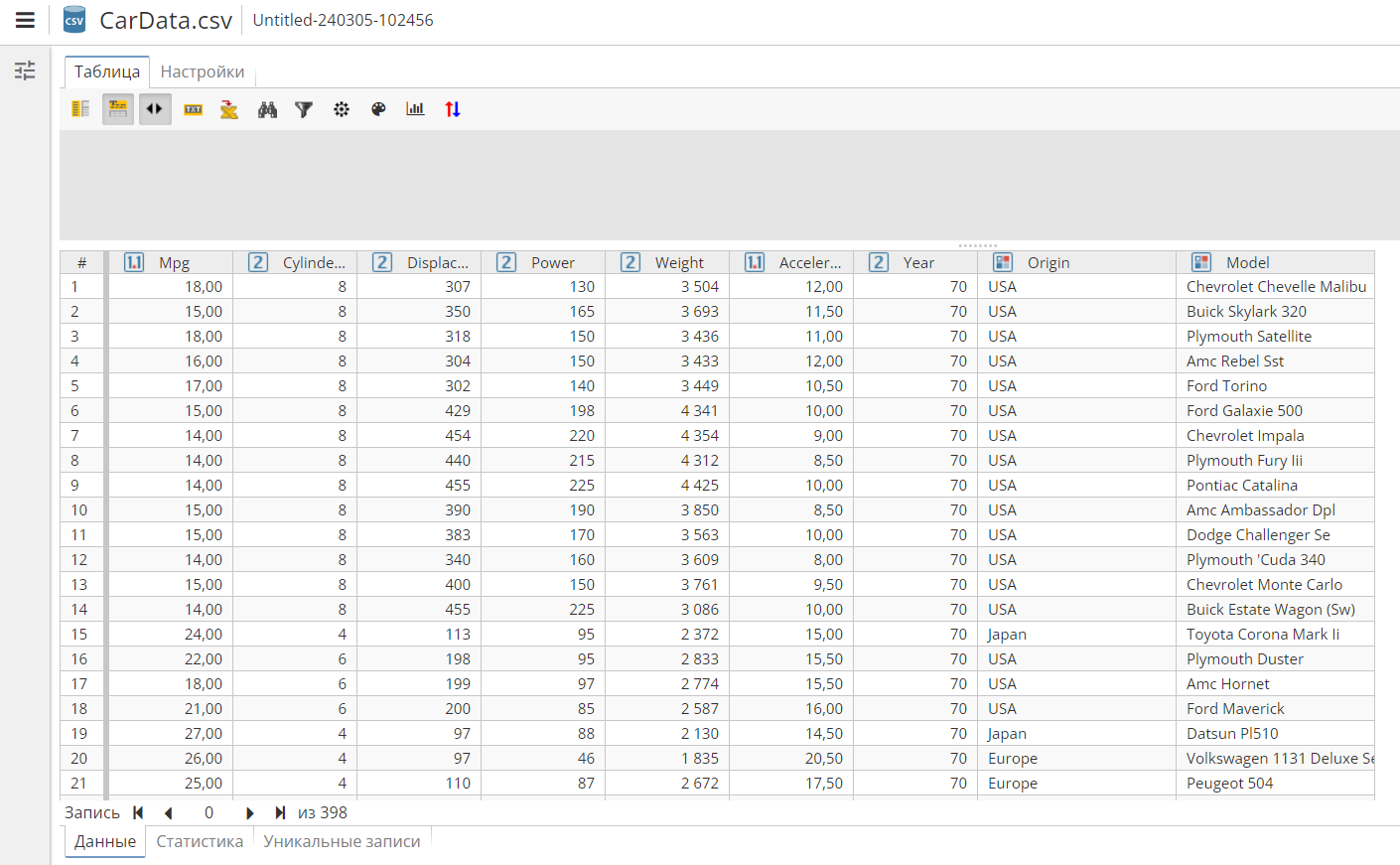1400x865 pixels.
Task: Select cell Chevrolet Chevelle Malibu
Action: point(1276,286)
